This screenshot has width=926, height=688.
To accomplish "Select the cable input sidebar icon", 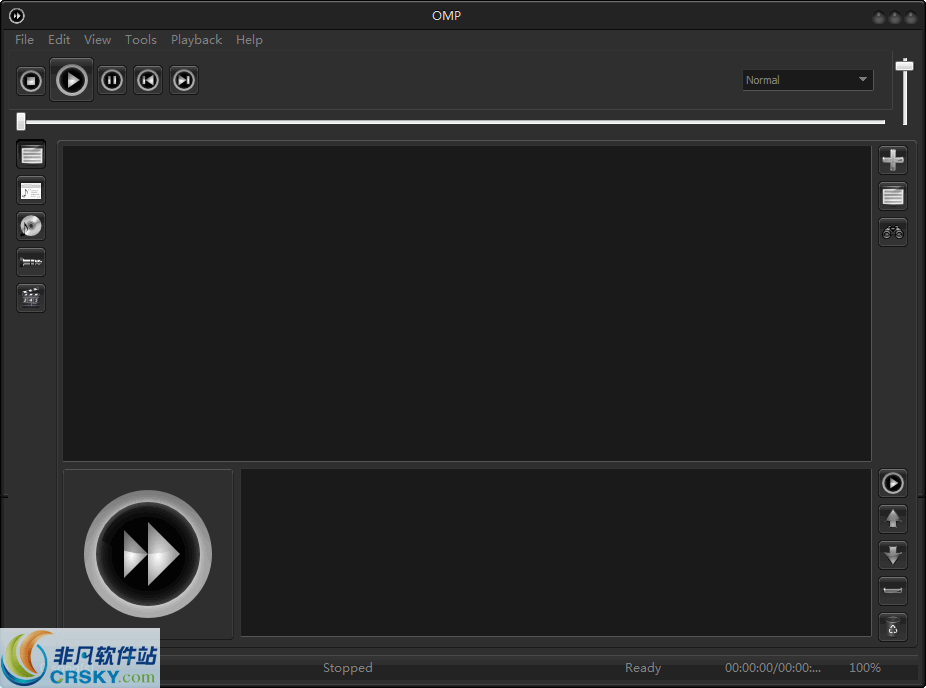I will [x=31, y=262].
